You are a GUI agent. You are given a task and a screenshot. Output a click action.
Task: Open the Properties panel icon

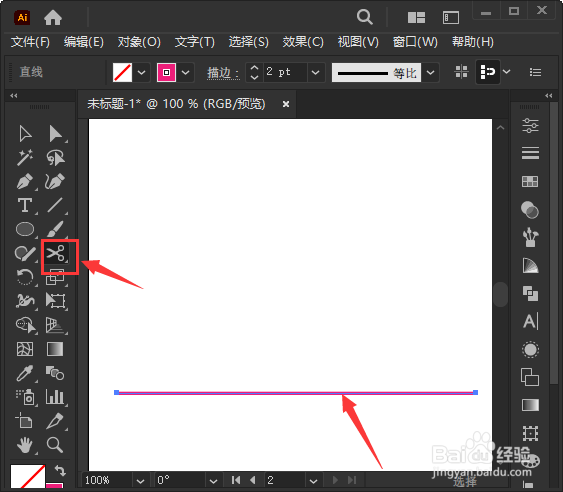(x=530, y=125)
